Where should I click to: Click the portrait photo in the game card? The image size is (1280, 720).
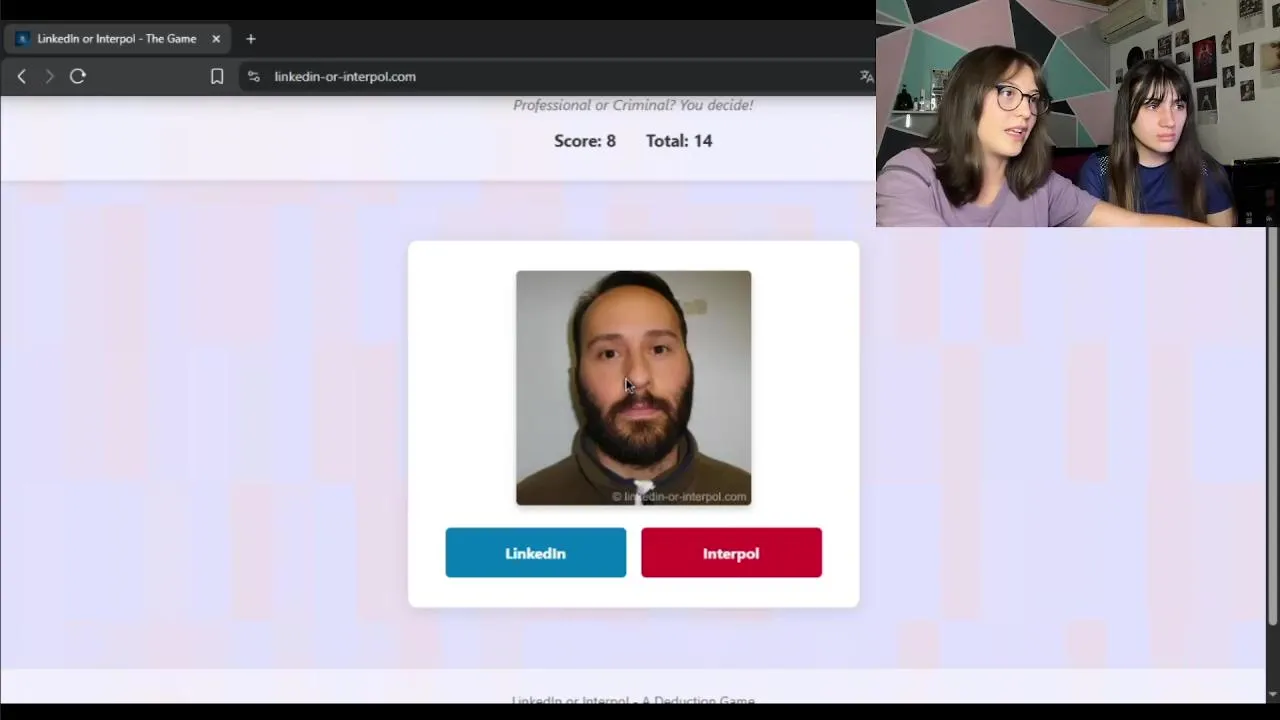tap(633, 388)
